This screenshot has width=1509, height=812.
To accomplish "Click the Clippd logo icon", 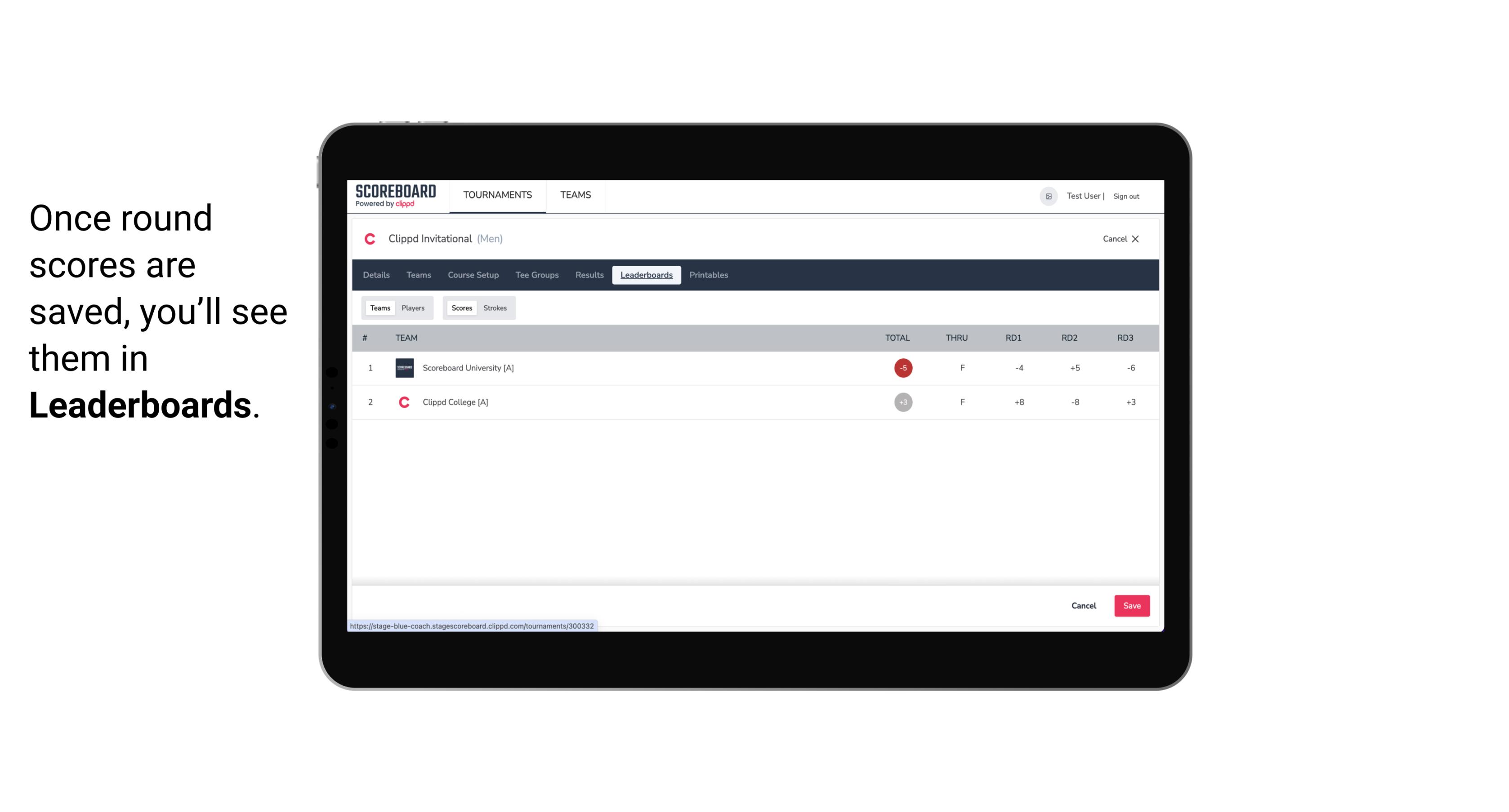I will pos(371,239).
